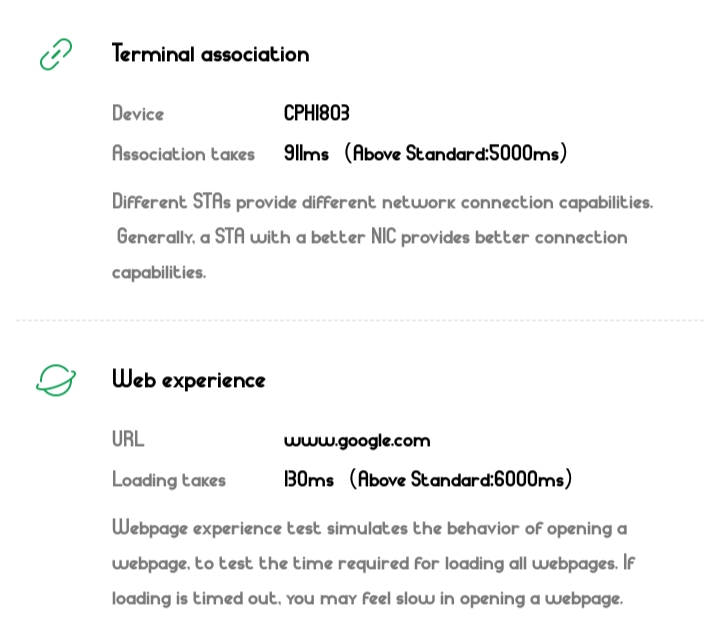Open the www.google.com URL
Screen dimensions: 719x628
357,440
